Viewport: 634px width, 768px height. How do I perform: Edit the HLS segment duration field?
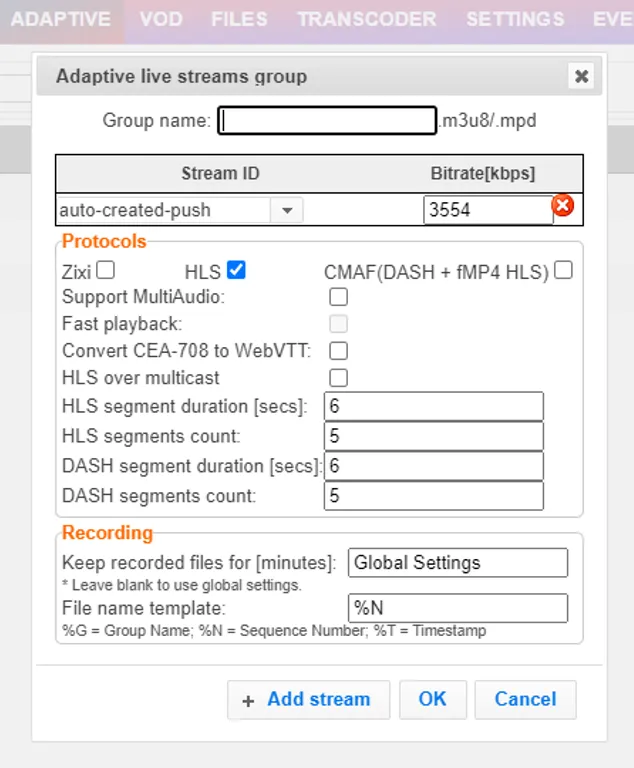(x=434, y=406)
